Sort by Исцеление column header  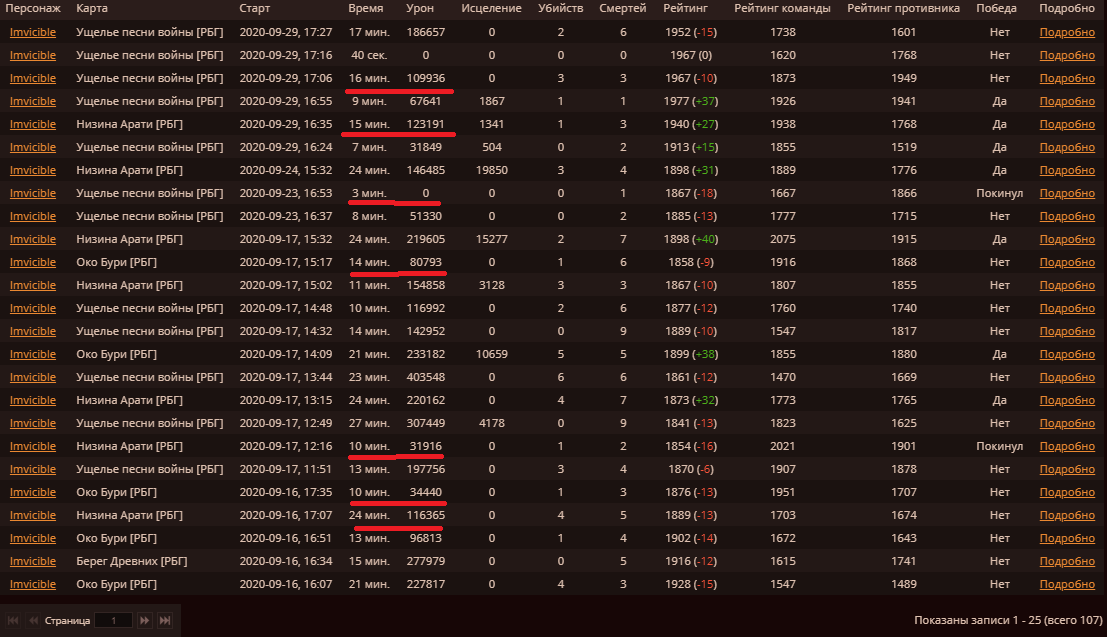tap(491, 8)
